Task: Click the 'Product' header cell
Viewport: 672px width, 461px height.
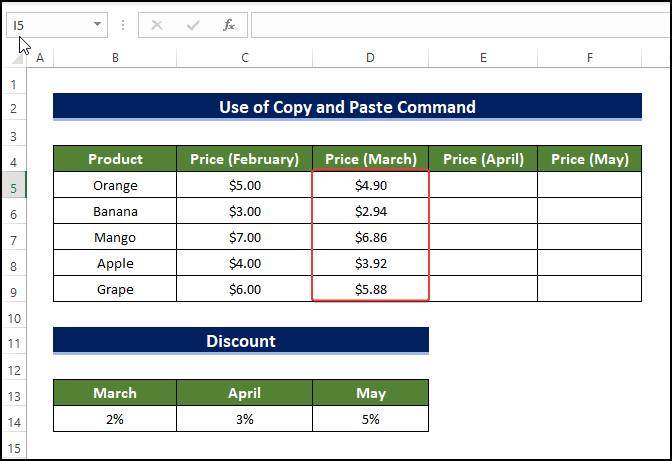Action: point(115,159)
